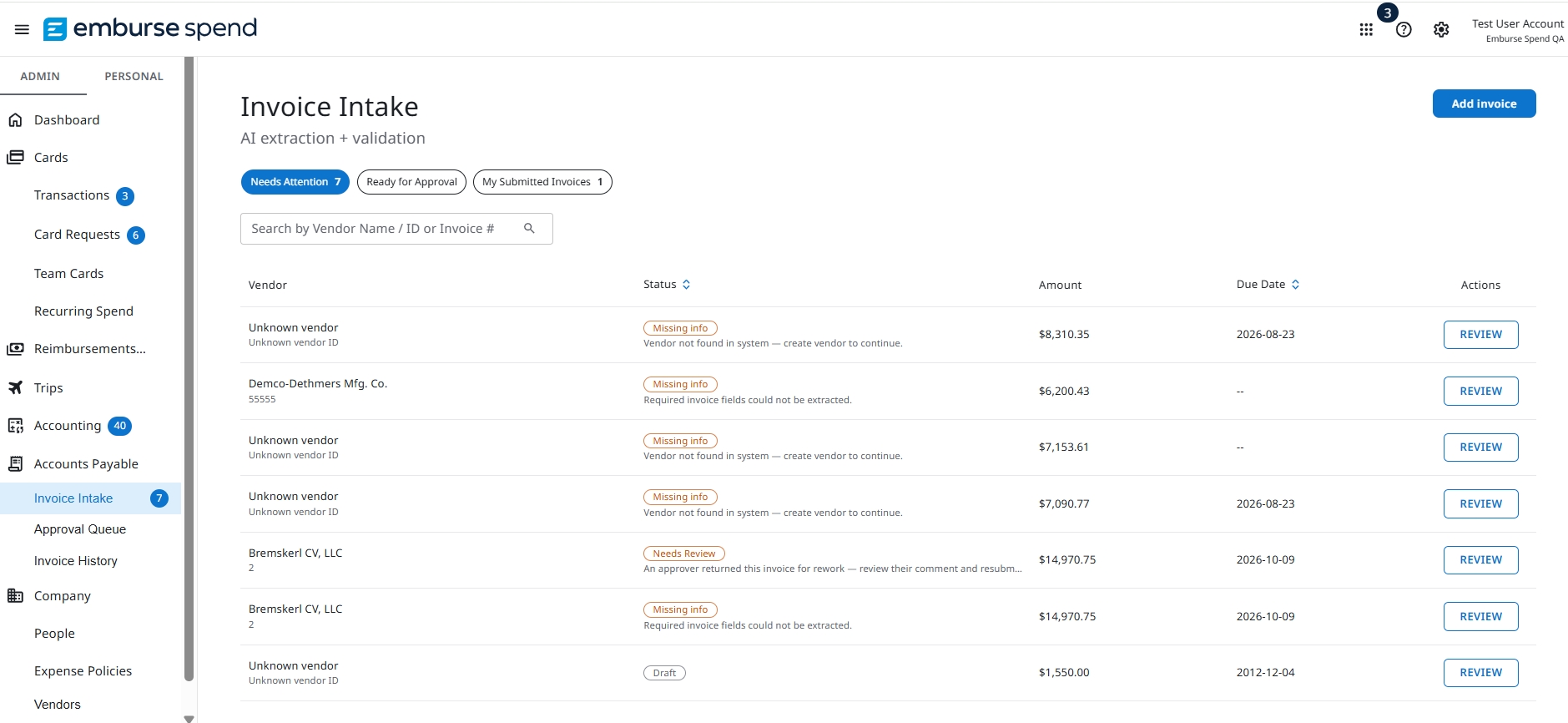Click the Accounting sidebar icon
This screenshot has height=723, width=1568.
point(15,426)
